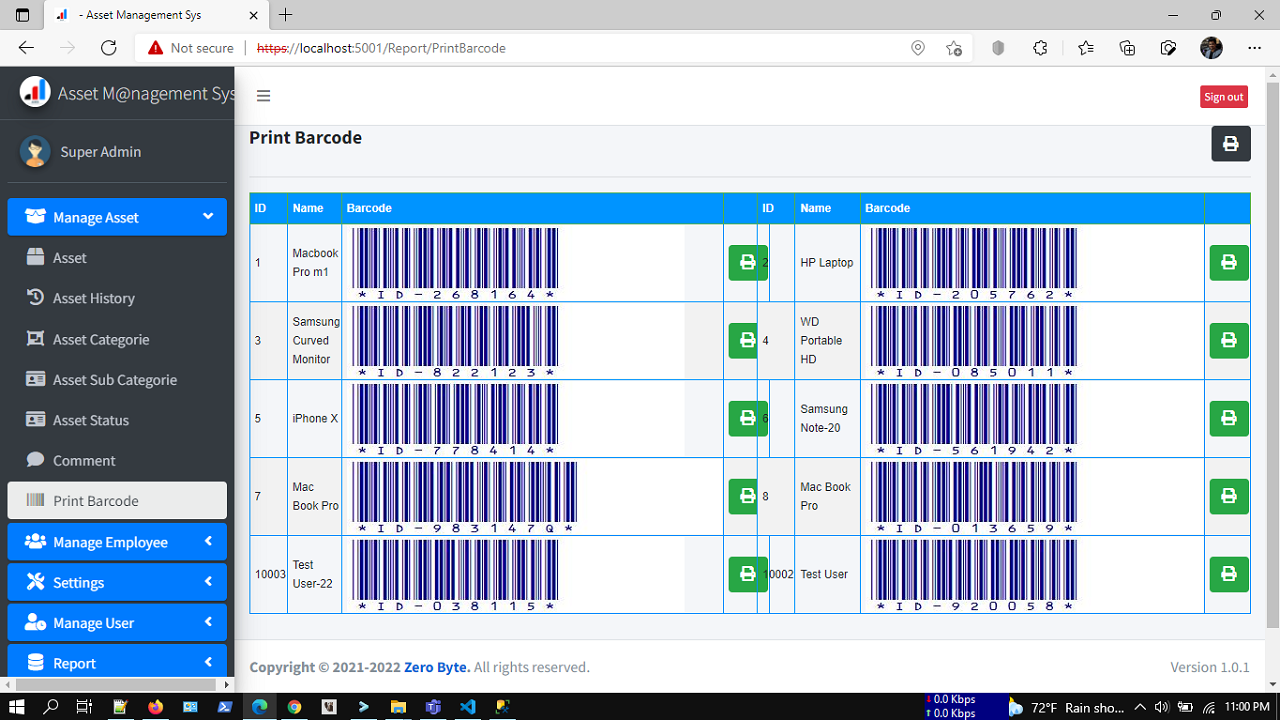The image size is (1280, 720).
Task: Print barcode for HP Laptop
Action: pos(1229,262)
